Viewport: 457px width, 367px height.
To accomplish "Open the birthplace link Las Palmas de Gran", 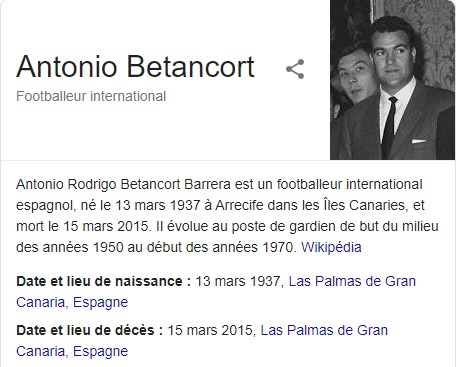I will click(x=352, y=281).
